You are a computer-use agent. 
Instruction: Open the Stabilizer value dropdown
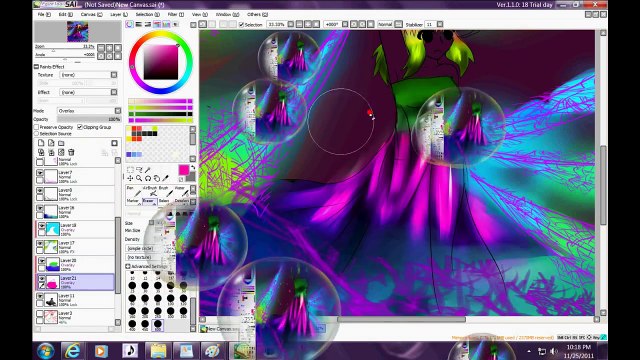coord(440,24)
